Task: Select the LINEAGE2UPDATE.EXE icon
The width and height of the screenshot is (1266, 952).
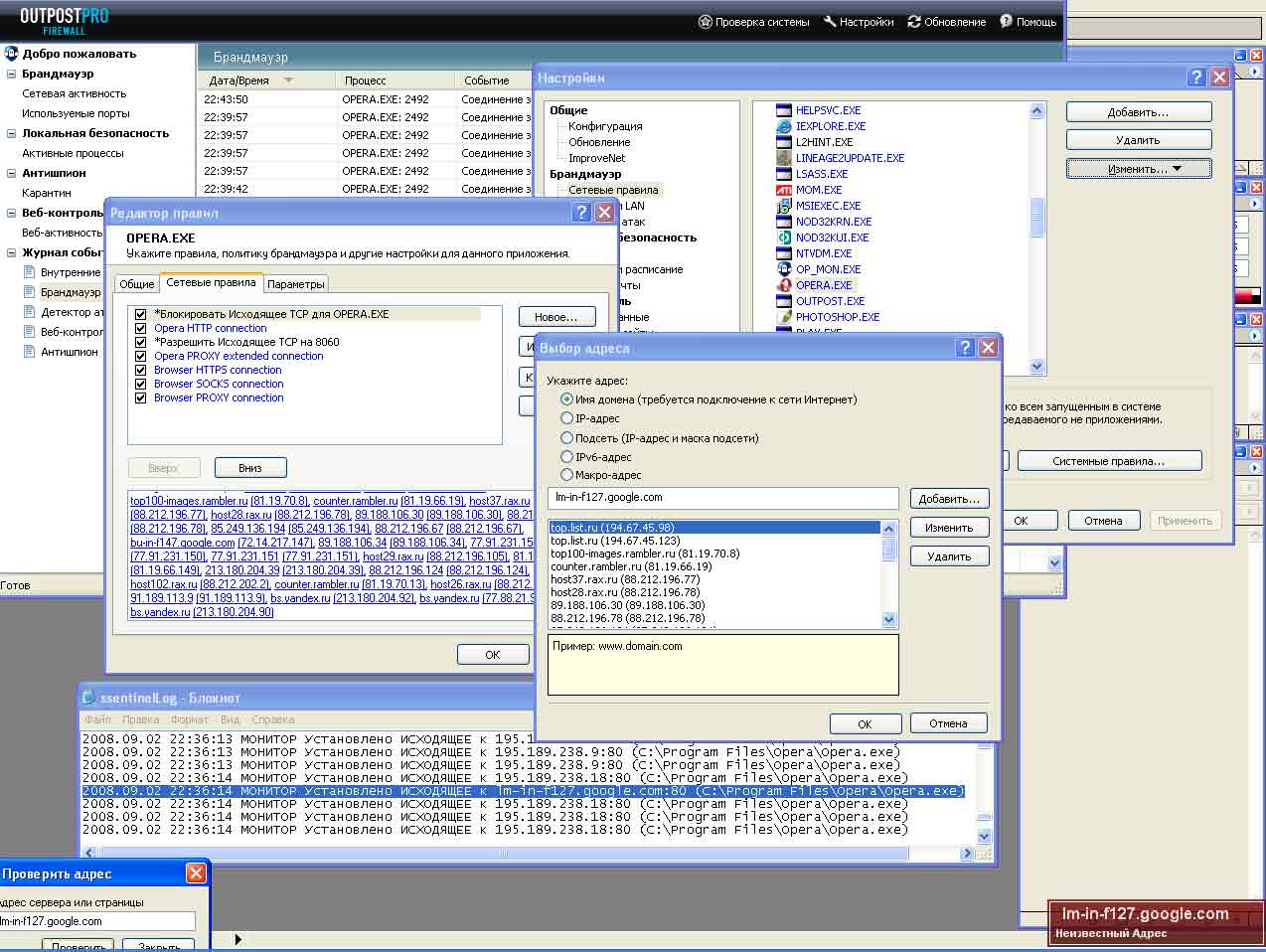Action: coord(784,158)
